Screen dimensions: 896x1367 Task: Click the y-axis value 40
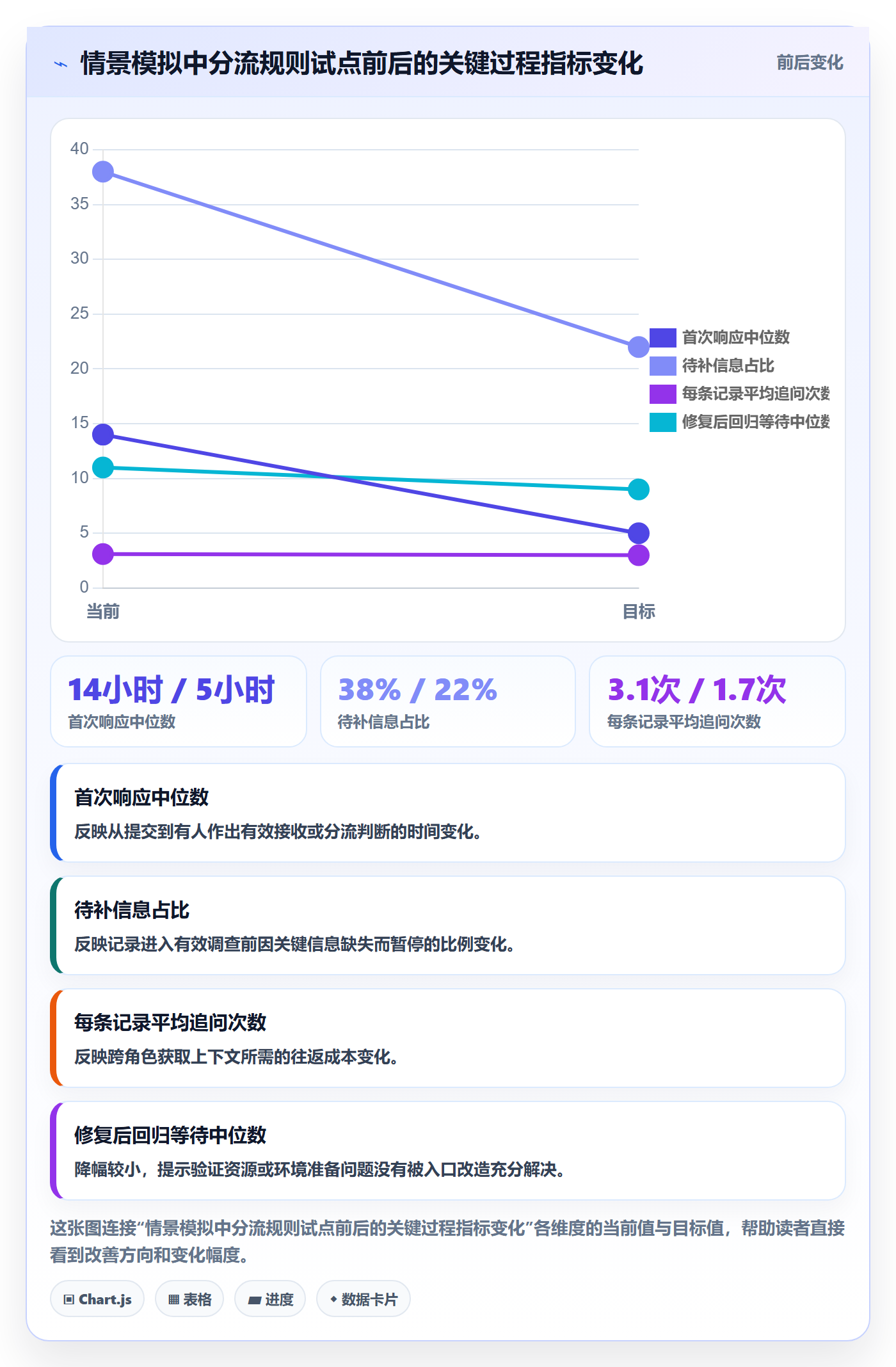point(79,149)
